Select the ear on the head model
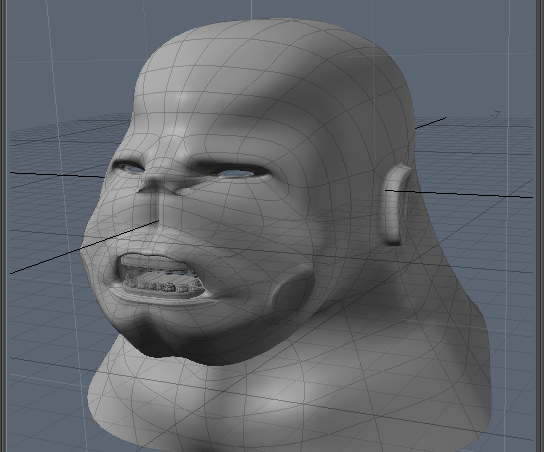Image resolution: width=544 pixels, height=452 pixels. (396, 206)
